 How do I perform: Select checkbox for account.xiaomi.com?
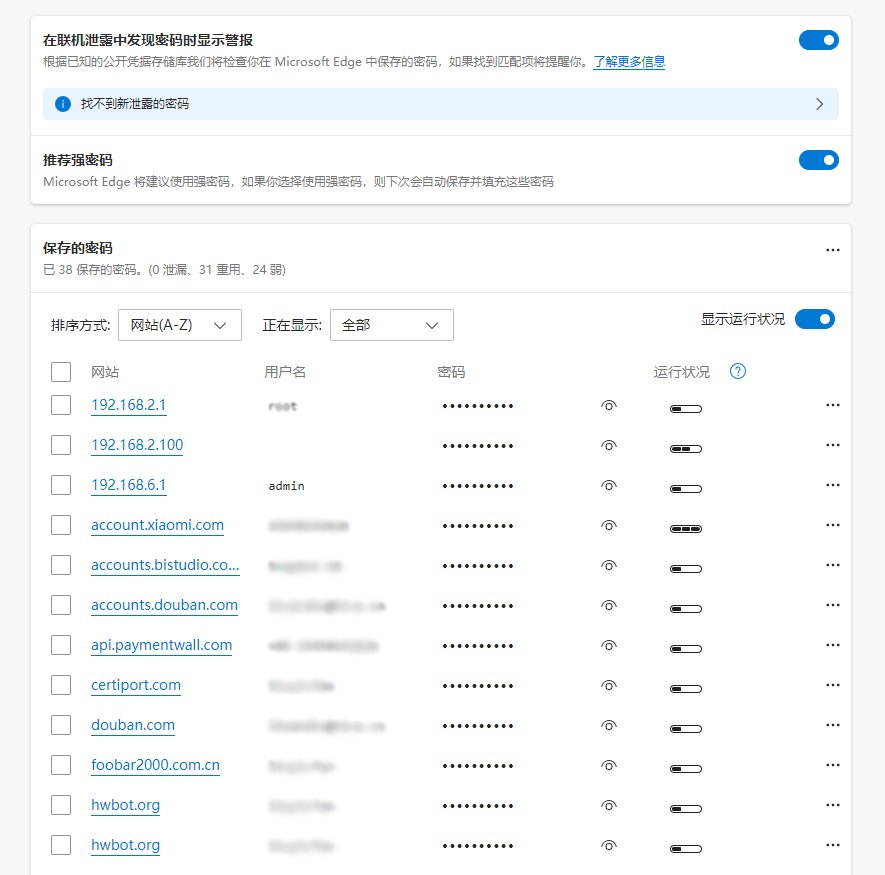[x=61, y=525]
